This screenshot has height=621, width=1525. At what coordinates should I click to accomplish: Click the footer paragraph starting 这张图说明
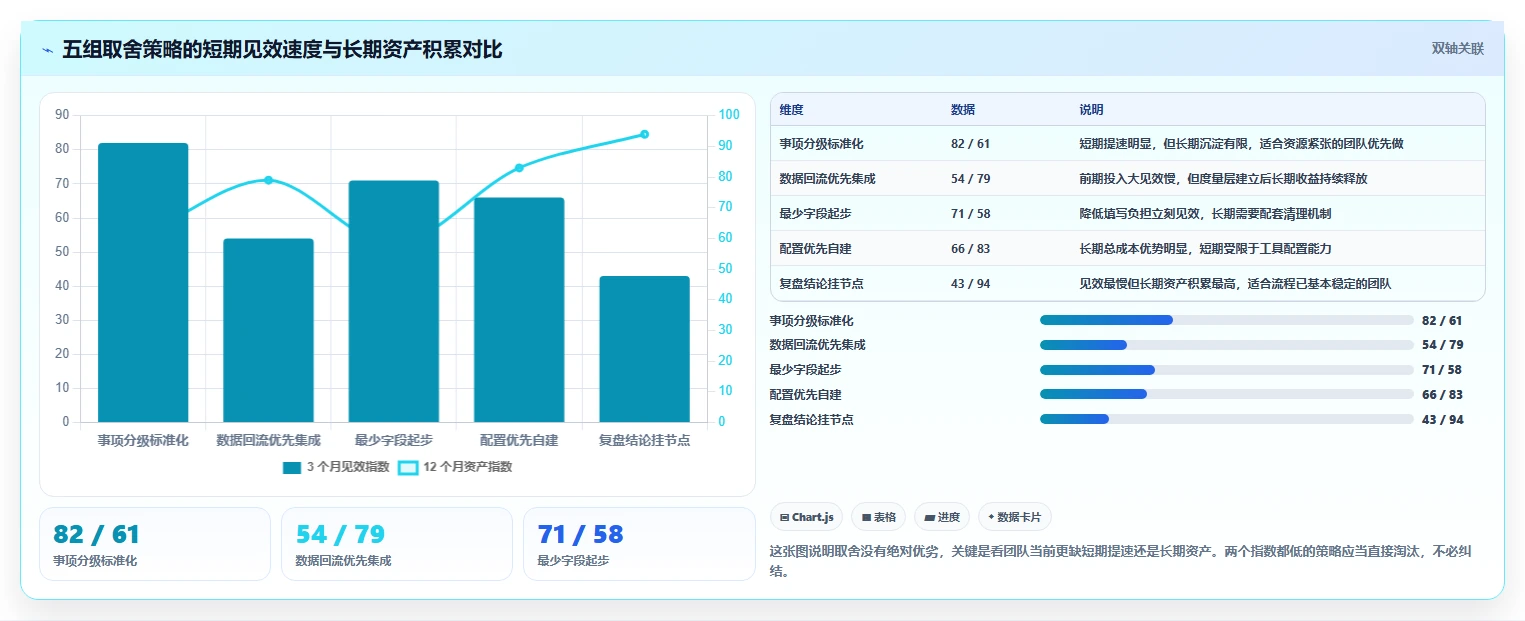coord(1120,561)
